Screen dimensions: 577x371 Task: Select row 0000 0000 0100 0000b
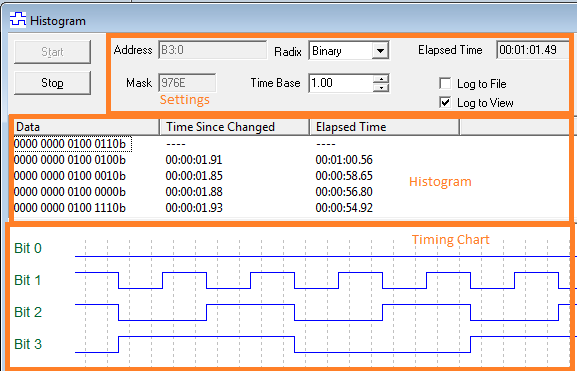pos(70,192)
